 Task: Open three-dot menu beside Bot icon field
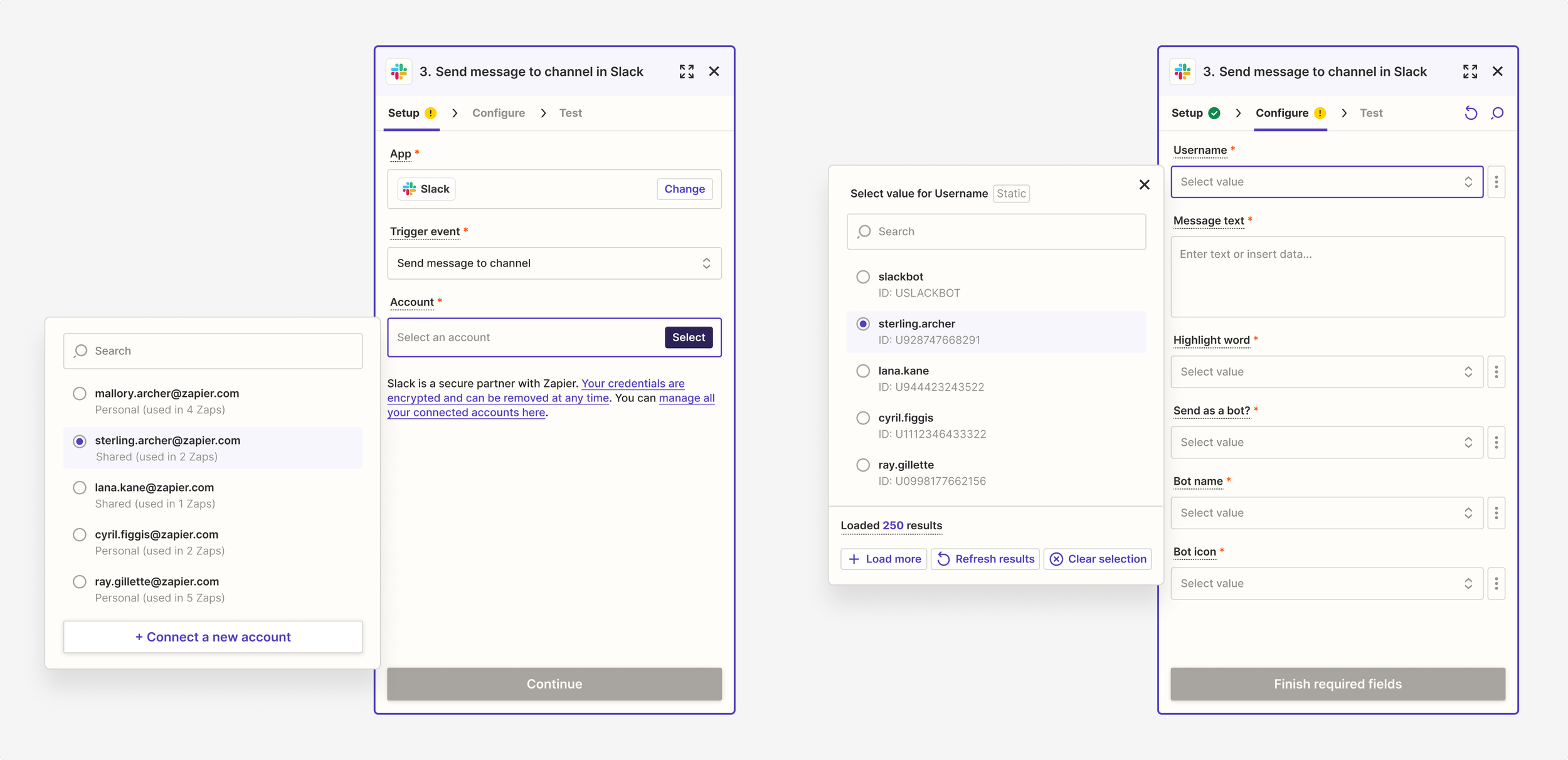[1496, 584]
